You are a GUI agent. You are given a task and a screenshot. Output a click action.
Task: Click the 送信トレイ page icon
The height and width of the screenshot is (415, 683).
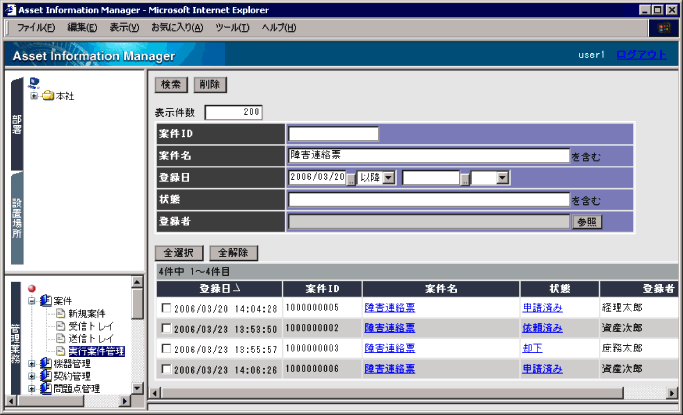click(x=61, y=338)
